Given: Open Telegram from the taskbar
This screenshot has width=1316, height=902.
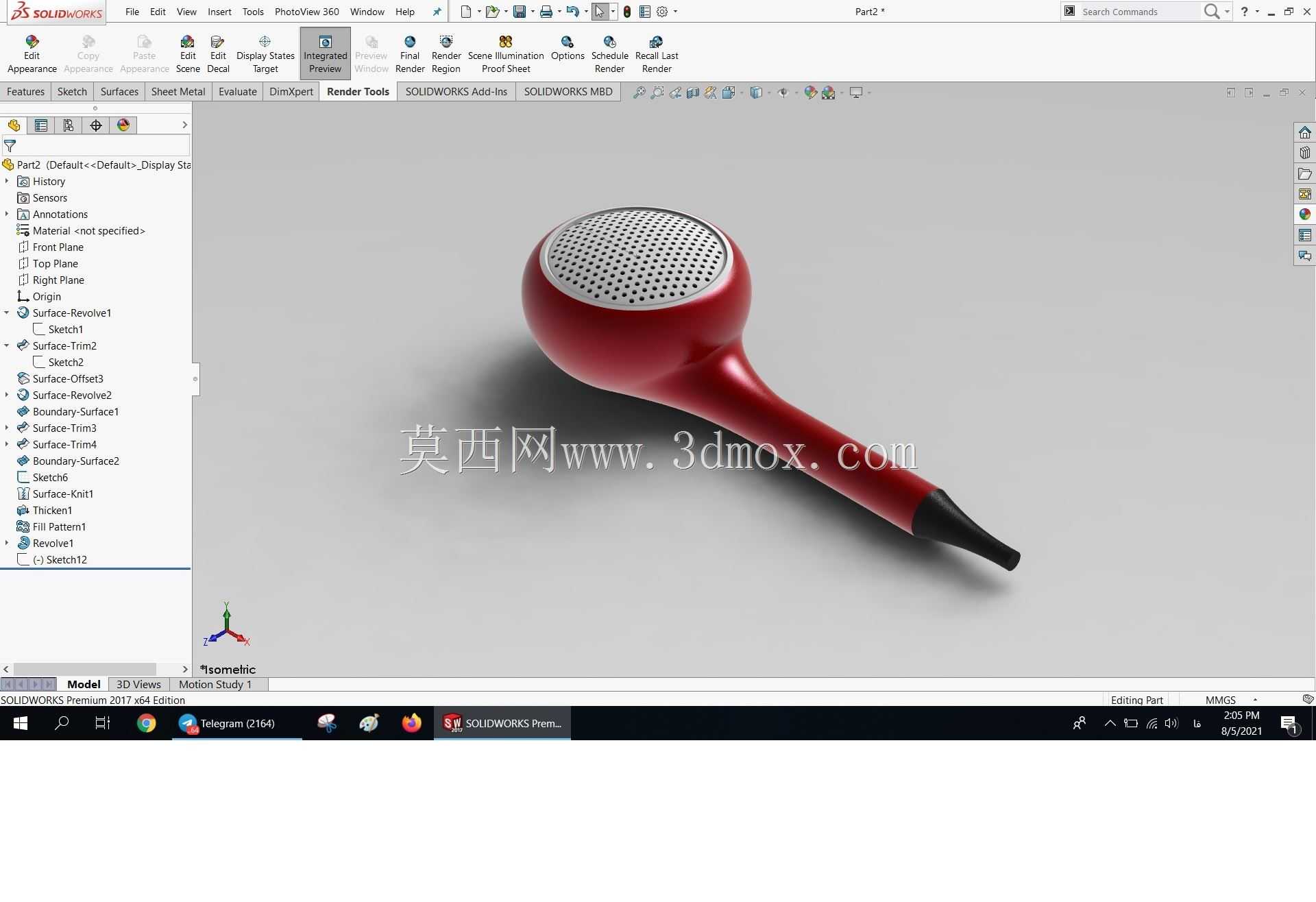Looking at the screenshot, I should click(x=236, y=723).
